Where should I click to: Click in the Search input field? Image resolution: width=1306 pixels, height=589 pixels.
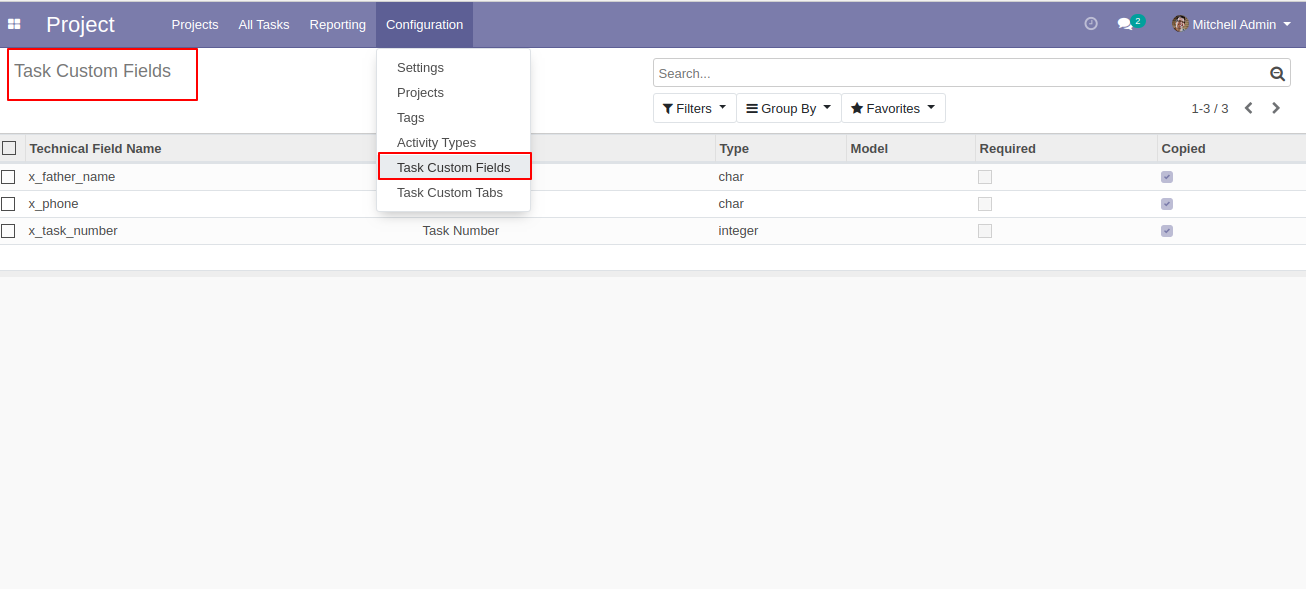[x=960, y=73]
